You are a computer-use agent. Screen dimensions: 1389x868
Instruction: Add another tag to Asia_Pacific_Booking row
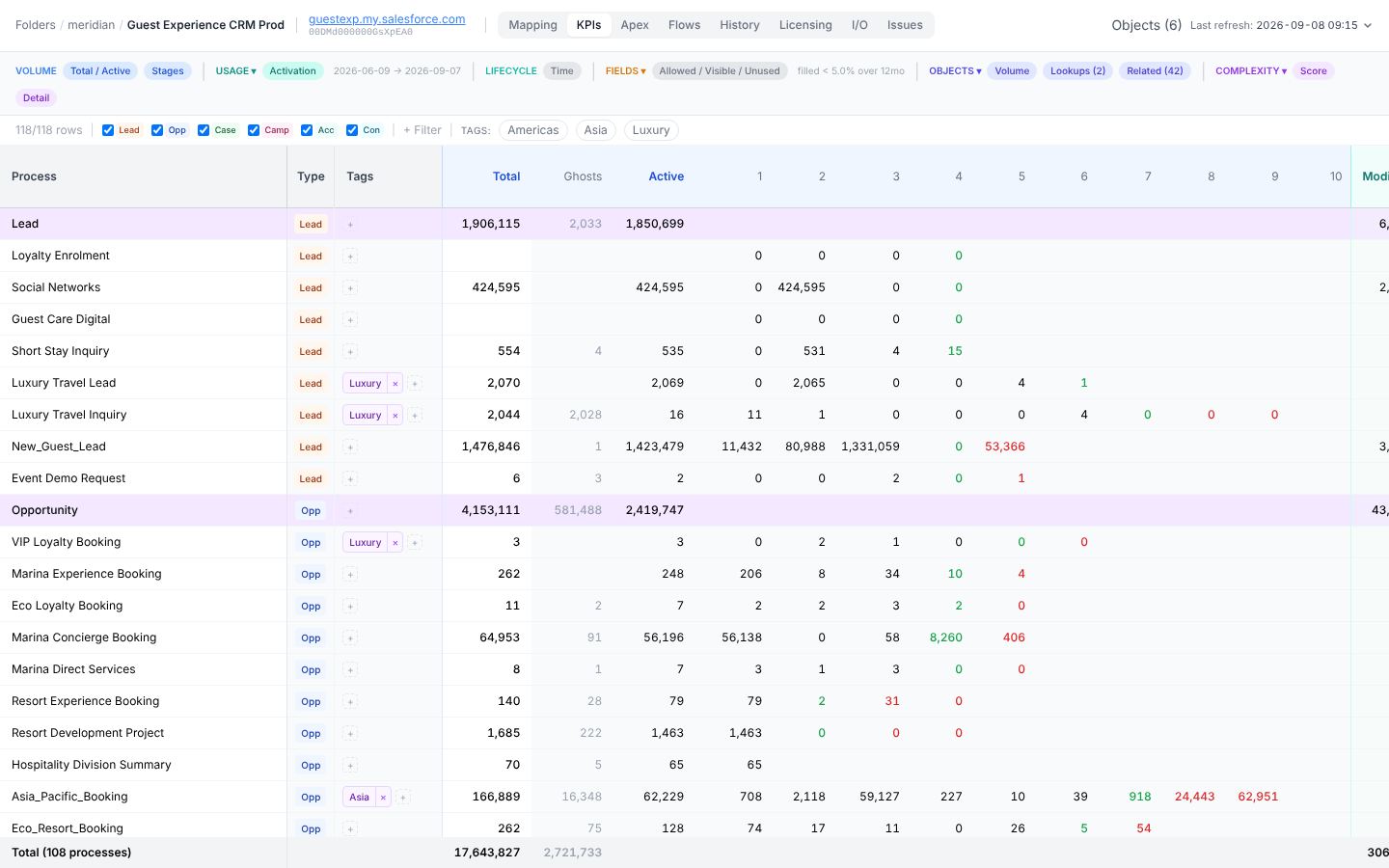click(x=403, y=797)
